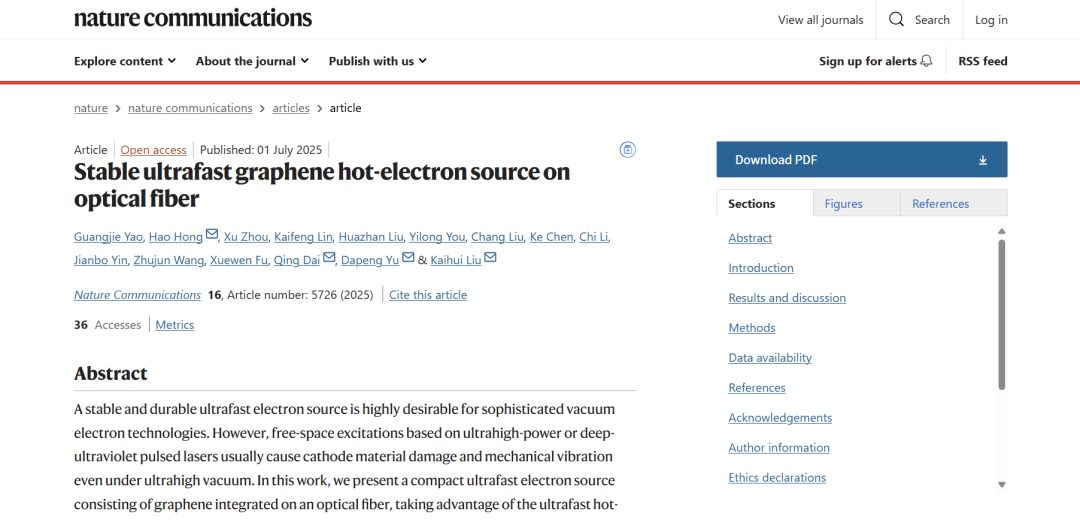Switch to the Figures tab
Viewport: 1080px width, 520px height.
pos(843,204)
